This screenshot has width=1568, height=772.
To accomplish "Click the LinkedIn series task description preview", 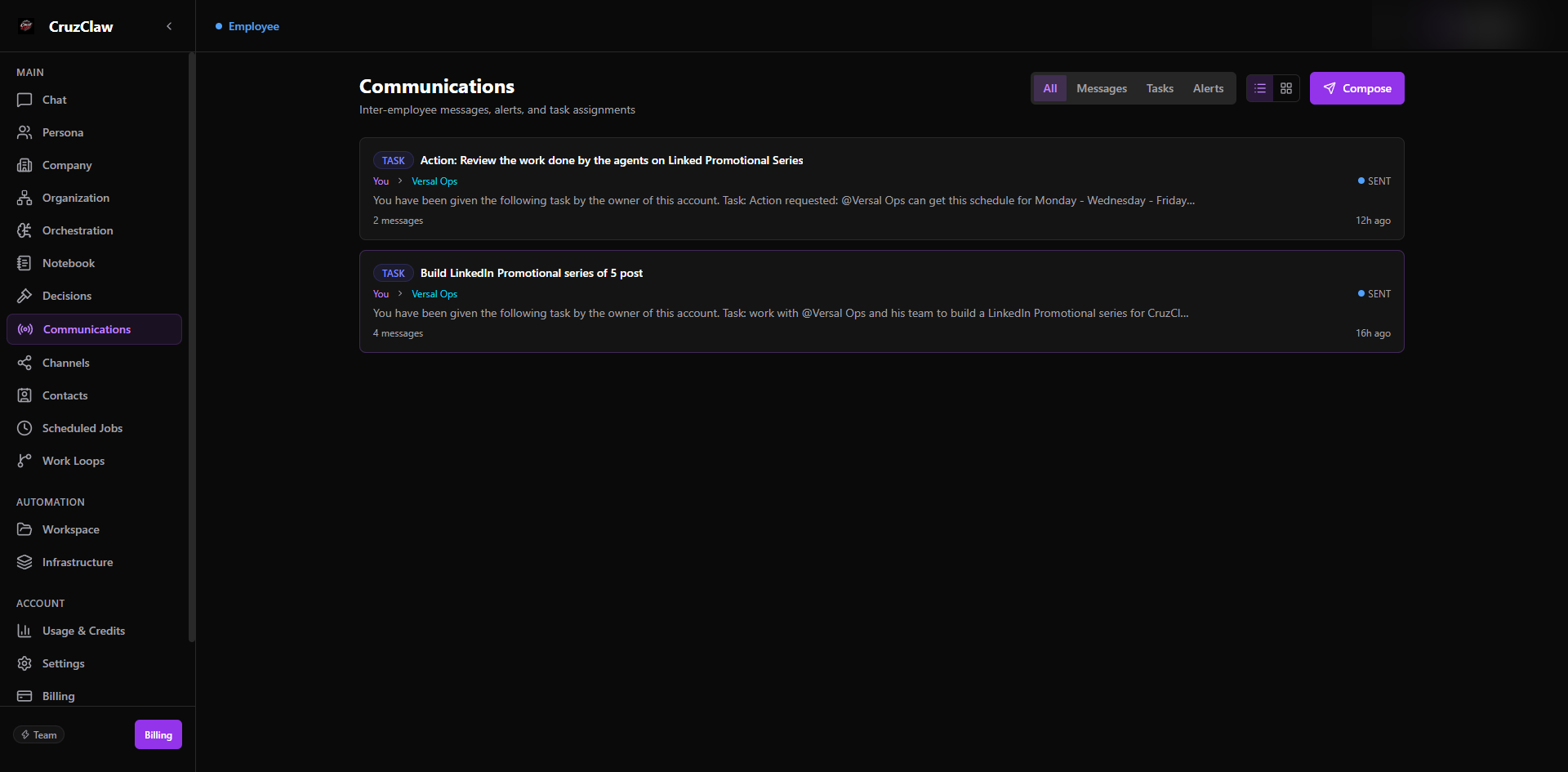I will click(x=781, y=313).
